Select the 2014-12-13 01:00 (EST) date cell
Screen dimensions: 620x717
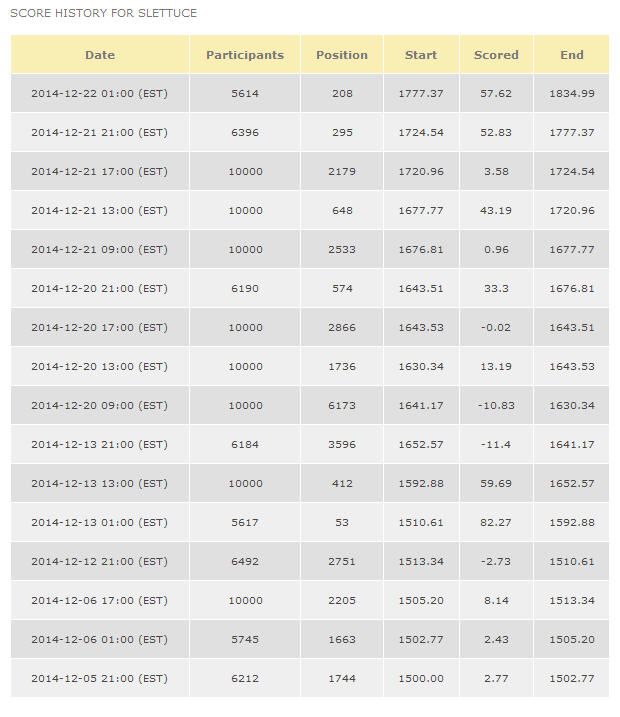[x=99, y=522]
